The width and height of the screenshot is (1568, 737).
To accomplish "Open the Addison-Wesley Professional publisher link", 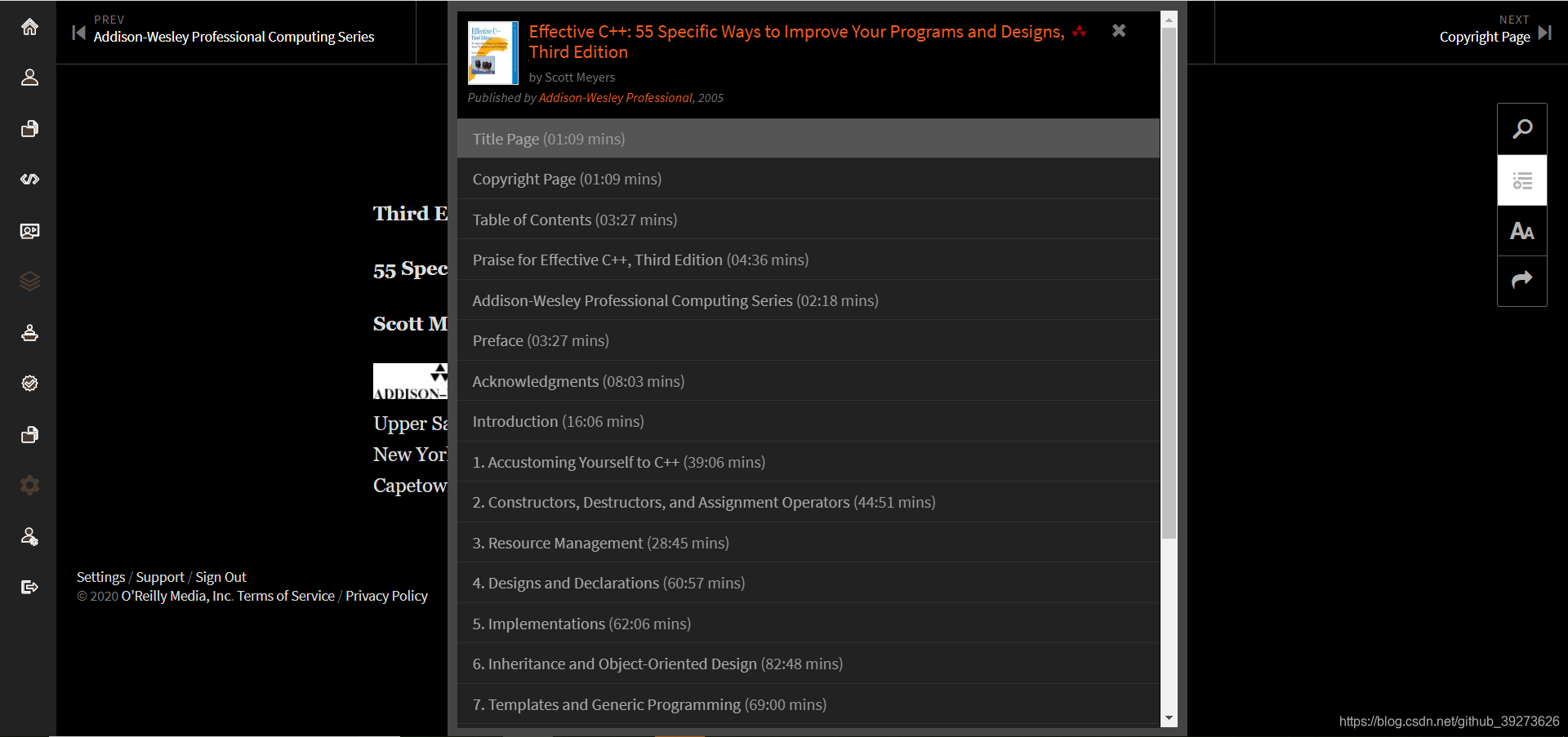I will tap(616, 98).
